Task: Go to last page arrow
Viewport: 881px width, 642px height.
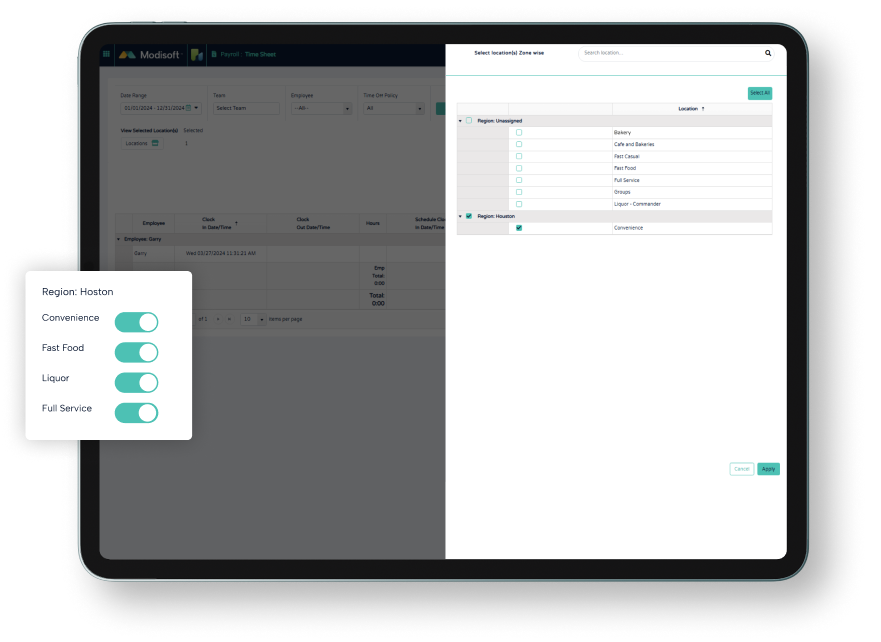Action: pos(229,319)
